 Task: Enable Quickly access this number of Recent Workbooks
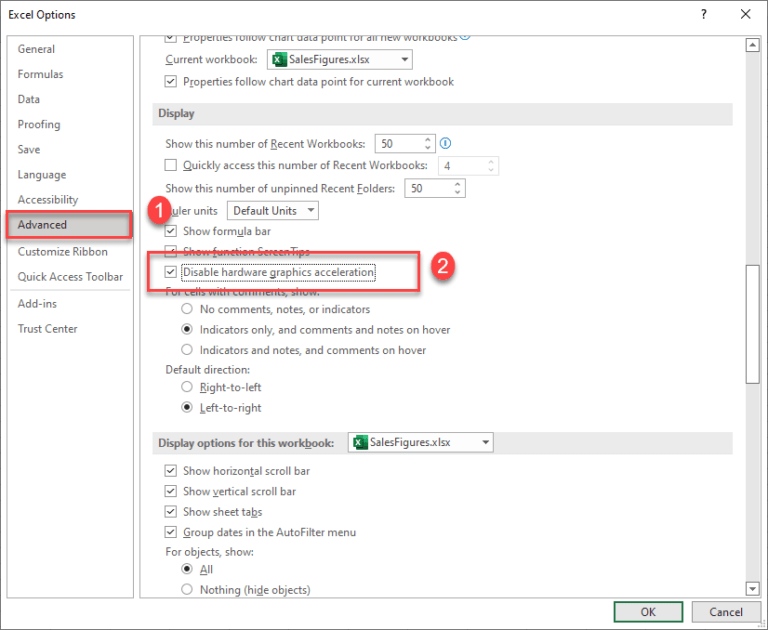click(170, 165)
